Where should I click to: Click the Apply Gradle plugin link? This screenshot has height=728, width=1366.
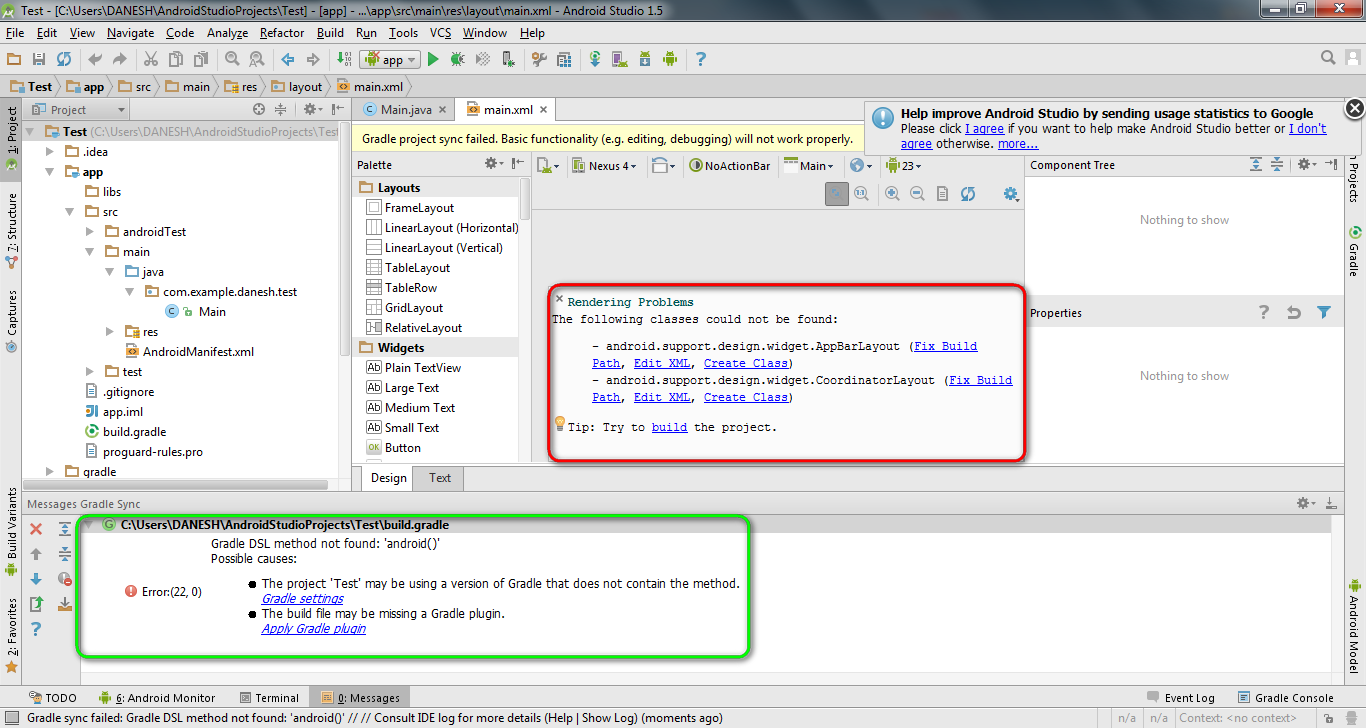point(313,629)
